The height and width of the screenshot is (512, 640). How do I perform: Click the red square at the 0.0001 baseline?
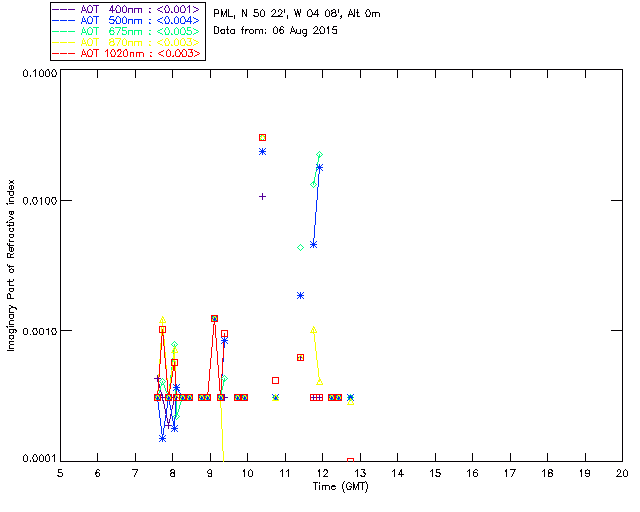click(350, 461)
